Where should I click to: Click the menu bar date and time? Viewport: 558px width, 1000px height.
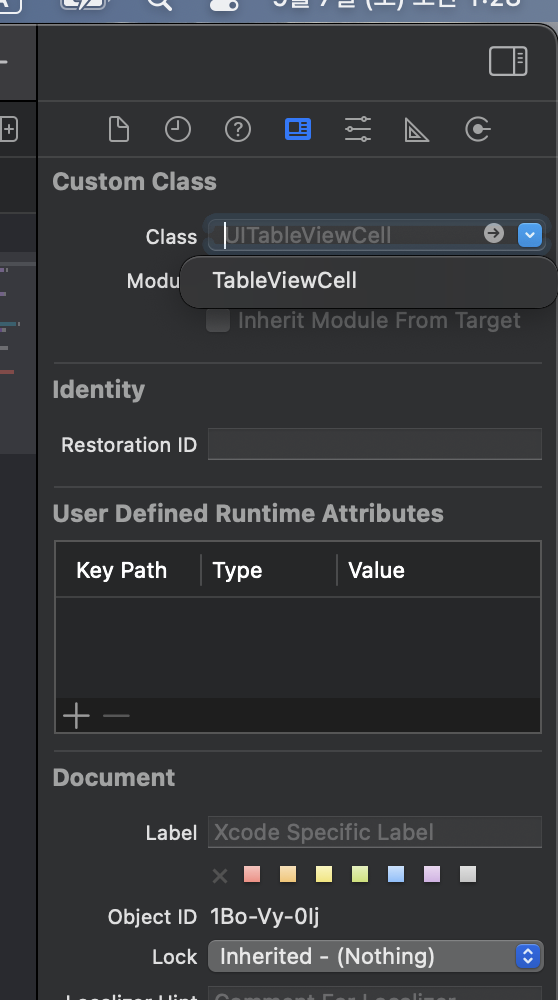pyautogui.click(x=397, y=4)
